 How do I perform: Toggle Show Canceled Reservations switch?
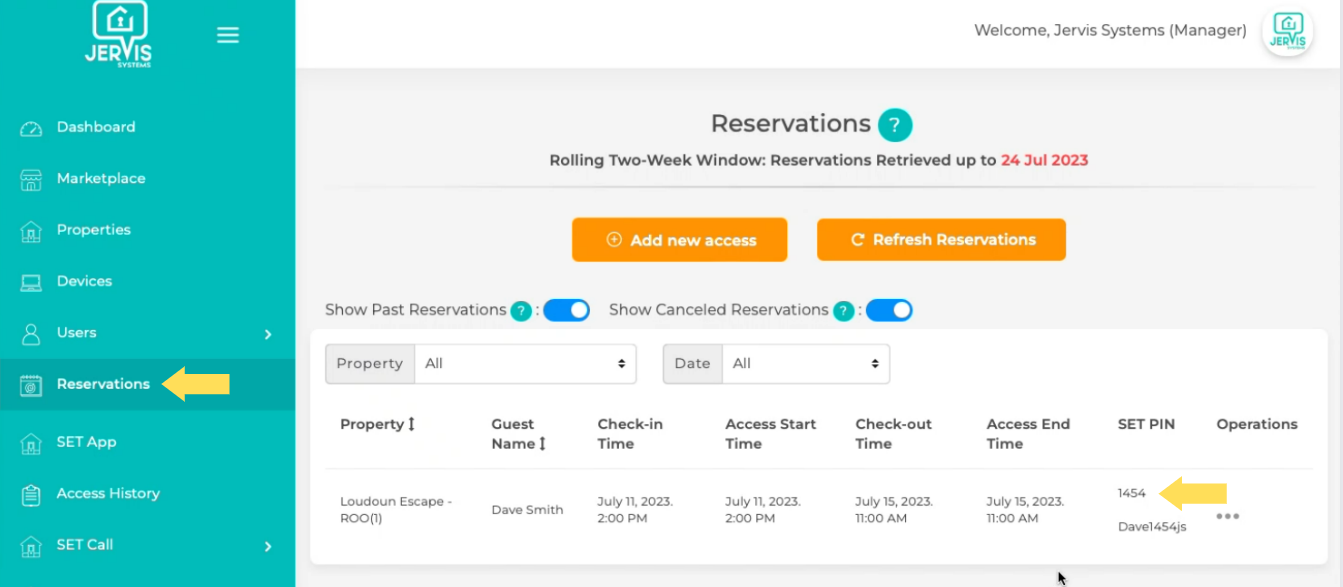[889, 310]
